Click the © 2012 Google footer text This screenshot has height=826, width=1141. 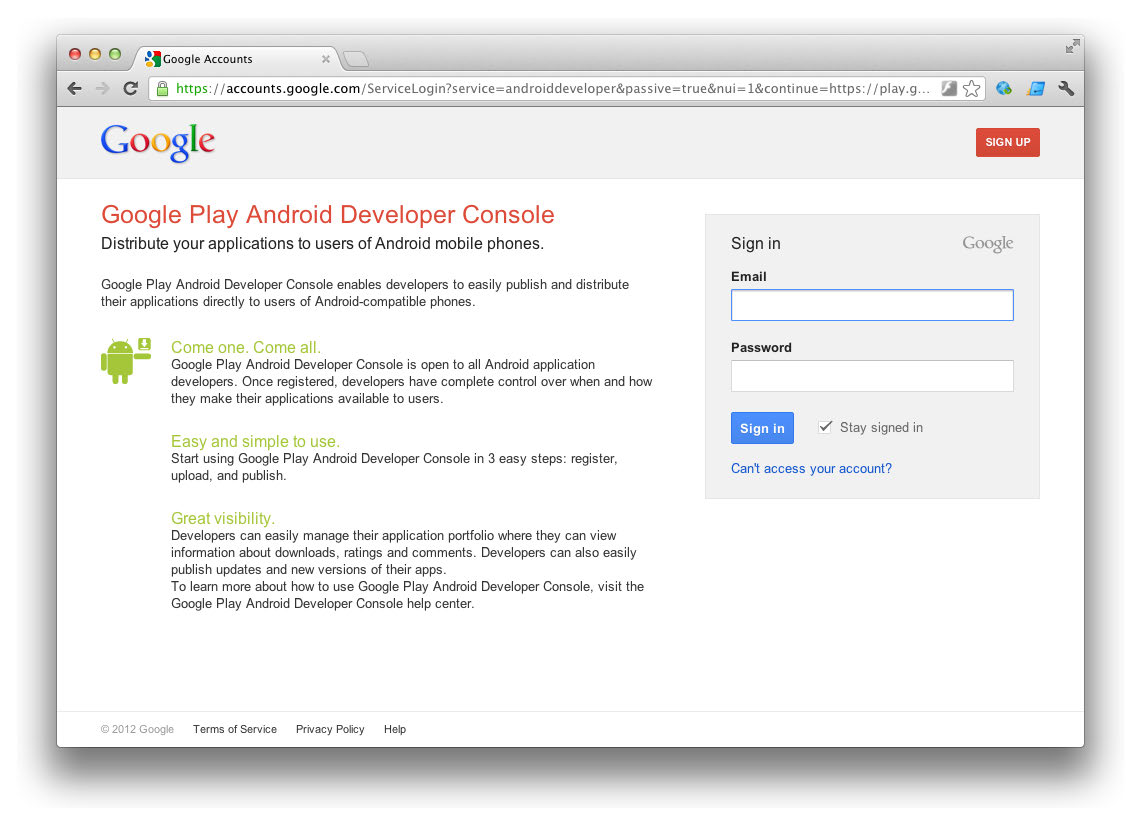tap(138, 729)
